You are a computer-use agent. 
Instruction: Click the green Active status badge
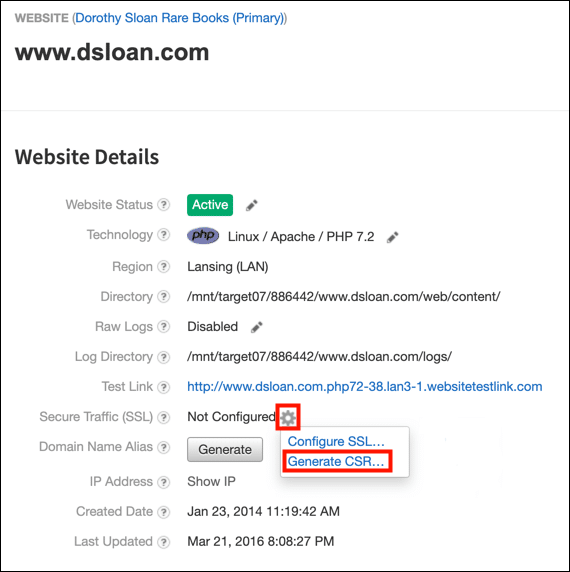click(x=210, y=205)
